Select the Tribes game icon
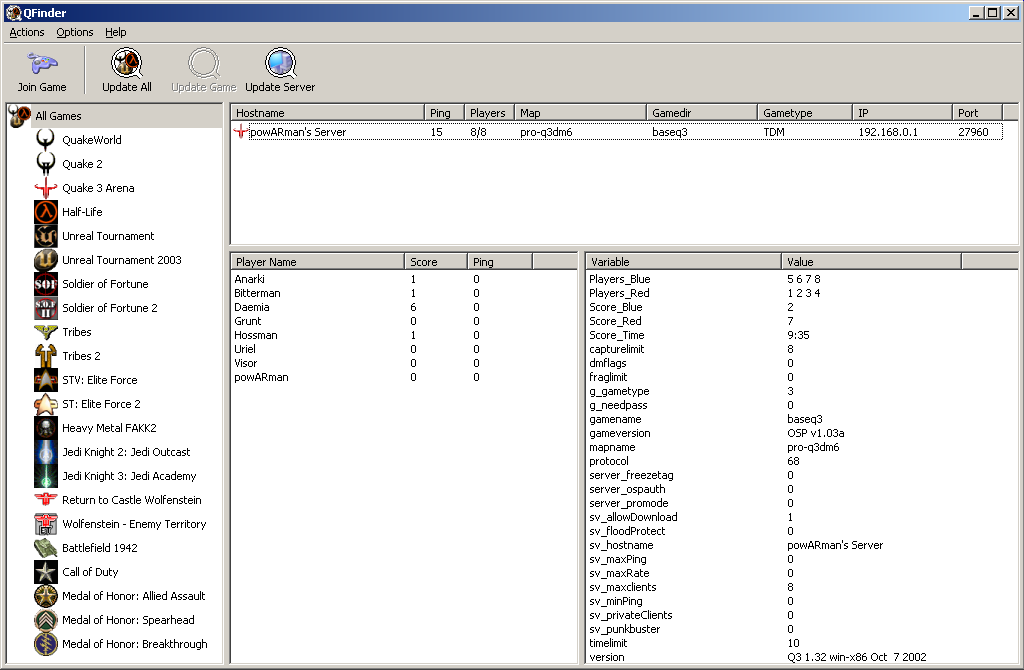1024x670 pixels. pyautogui.click(x=46, y=332)
